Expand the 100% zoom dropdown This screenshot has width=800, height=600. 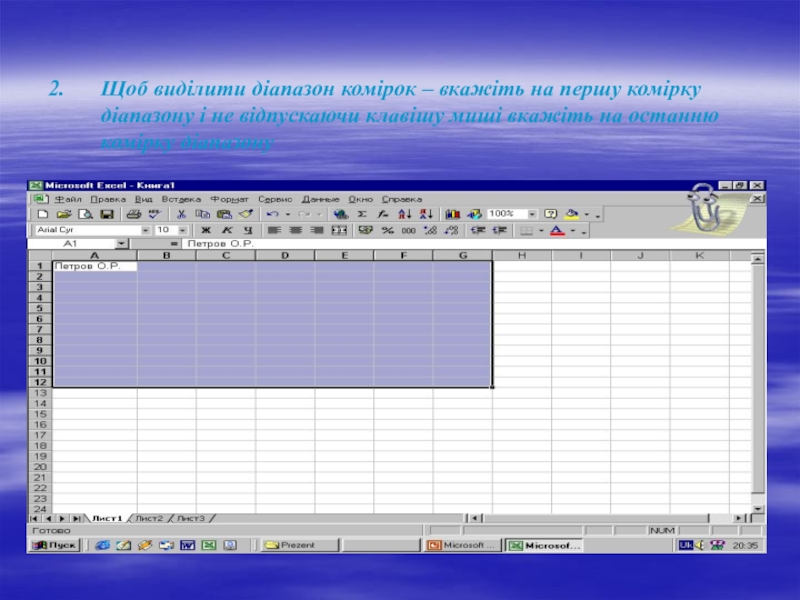(x=532, y=214)
